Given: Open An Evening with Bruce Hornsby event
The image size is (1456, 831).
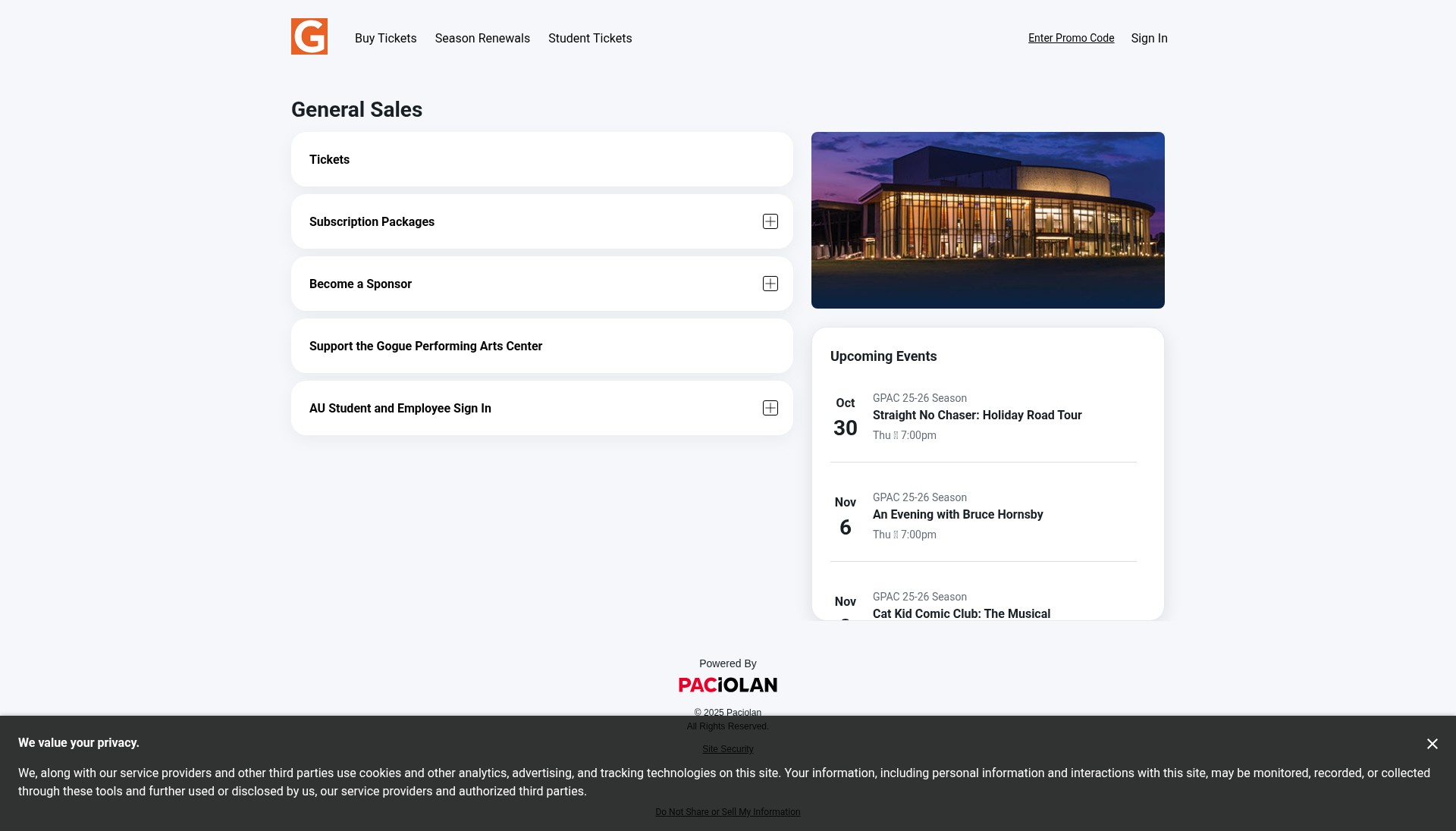Looking at the screenshot, I should coord(958,514).
